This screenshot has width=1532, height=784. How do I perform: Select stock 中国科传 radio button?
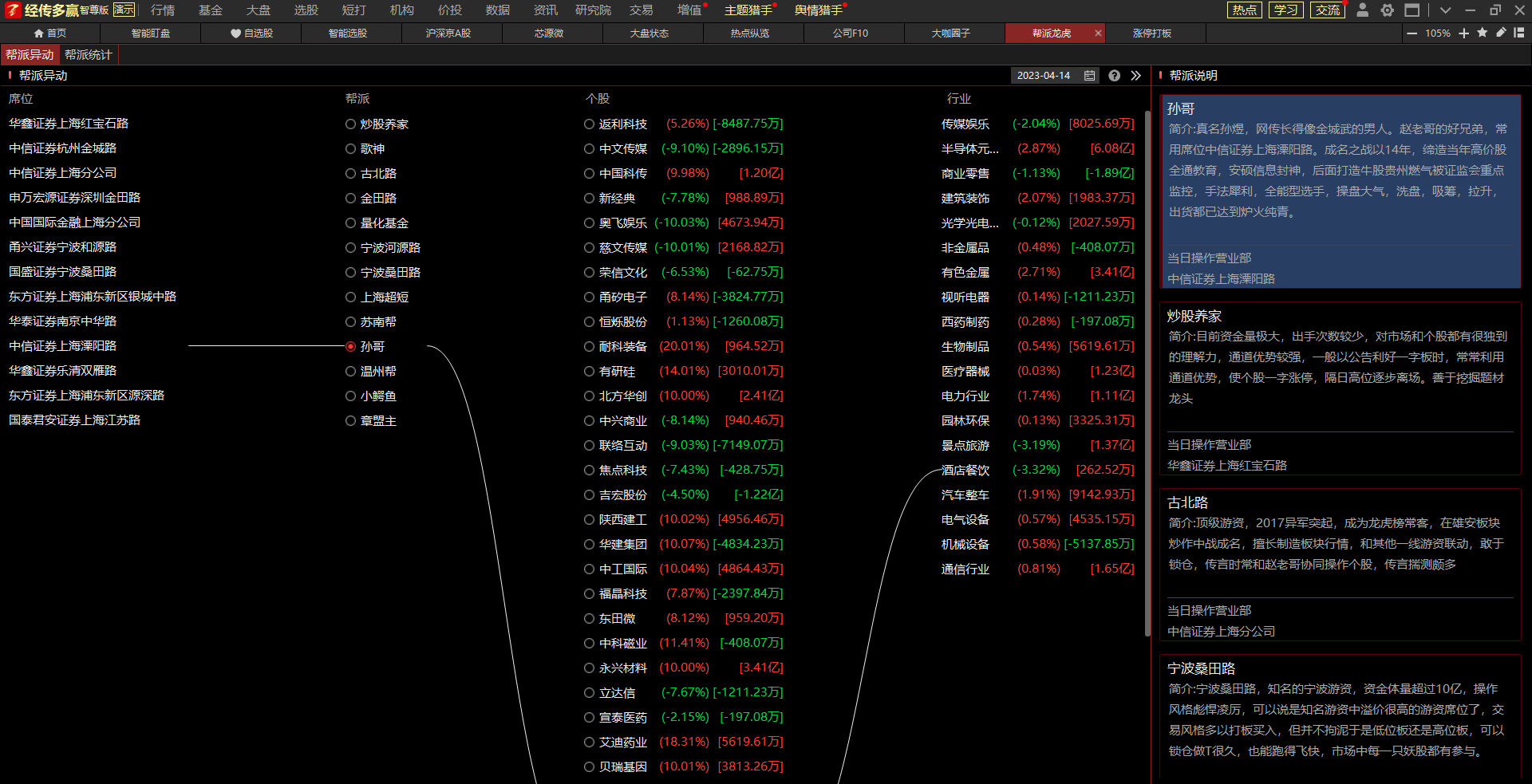pyautogui.click(x=589, y=174)
